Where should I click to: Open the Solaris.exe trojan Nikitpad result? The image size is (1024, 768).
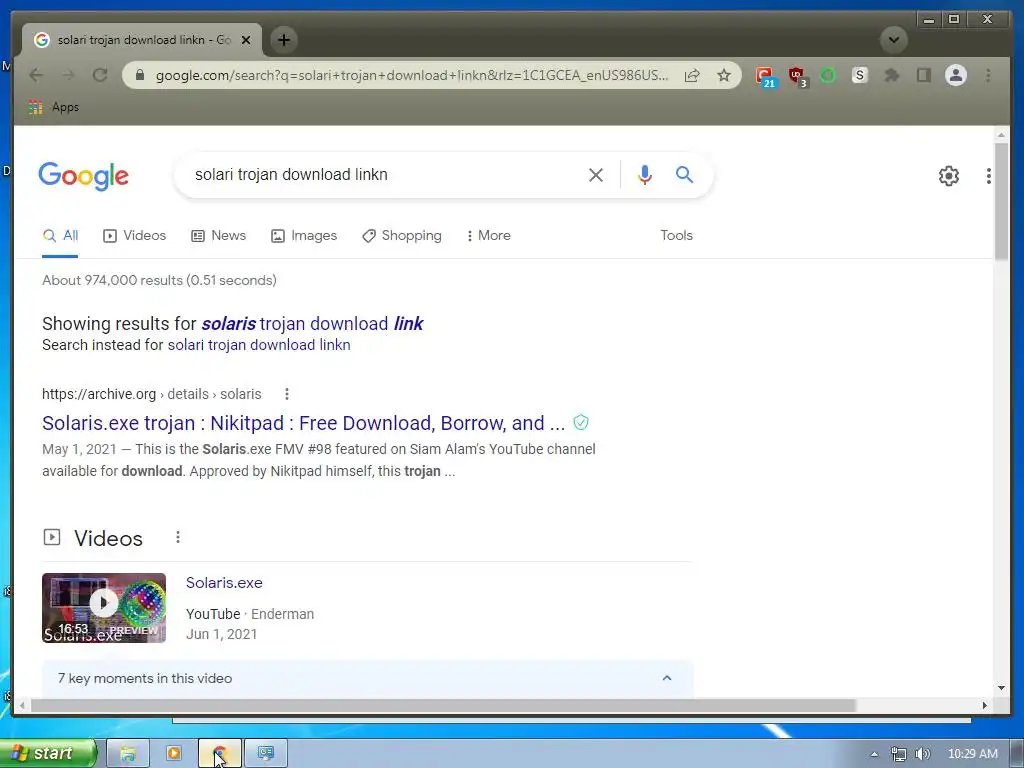point(304,423)
